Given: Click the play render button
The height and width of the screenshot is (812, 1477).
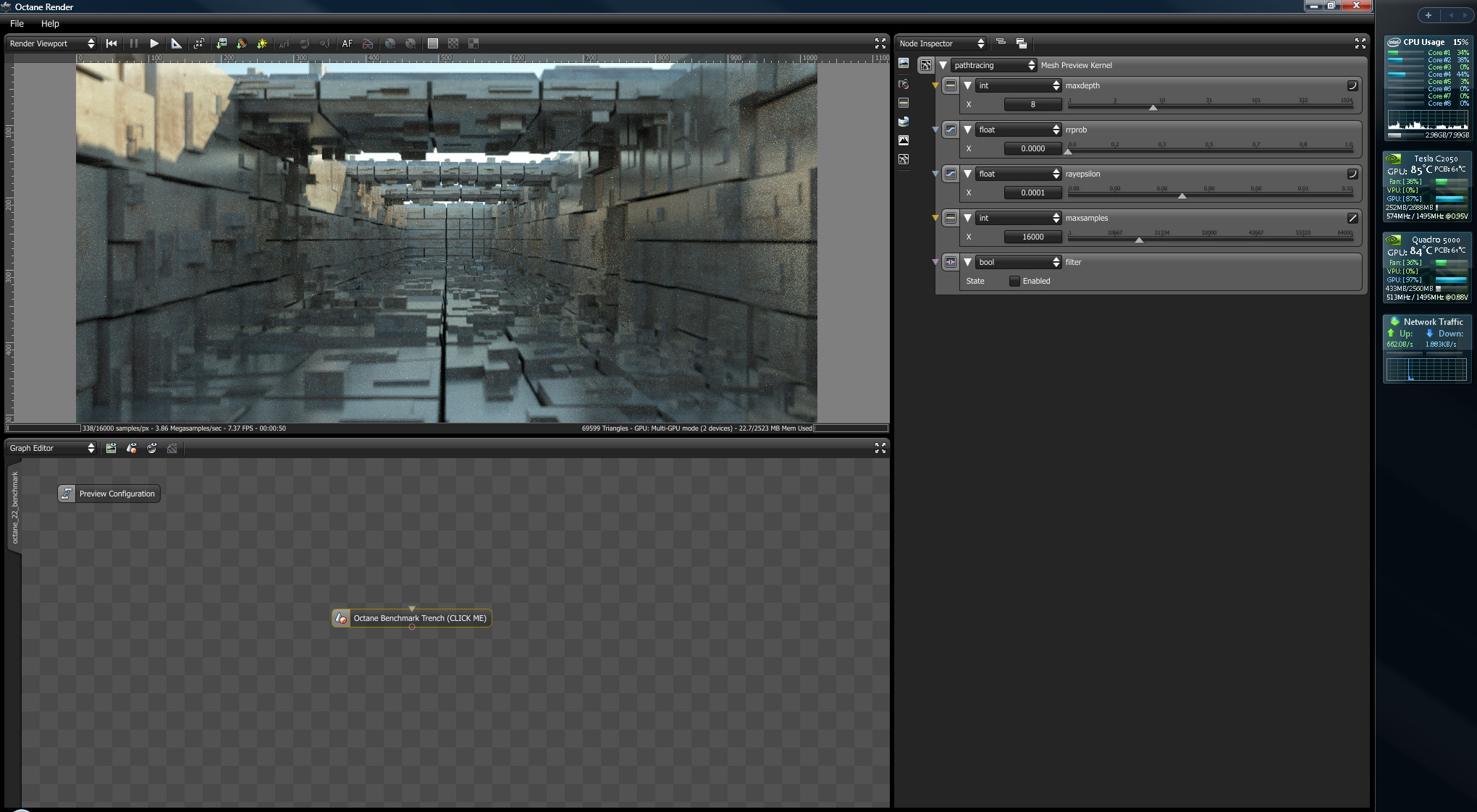Looking at the screenshot, I should pos(154,43).
